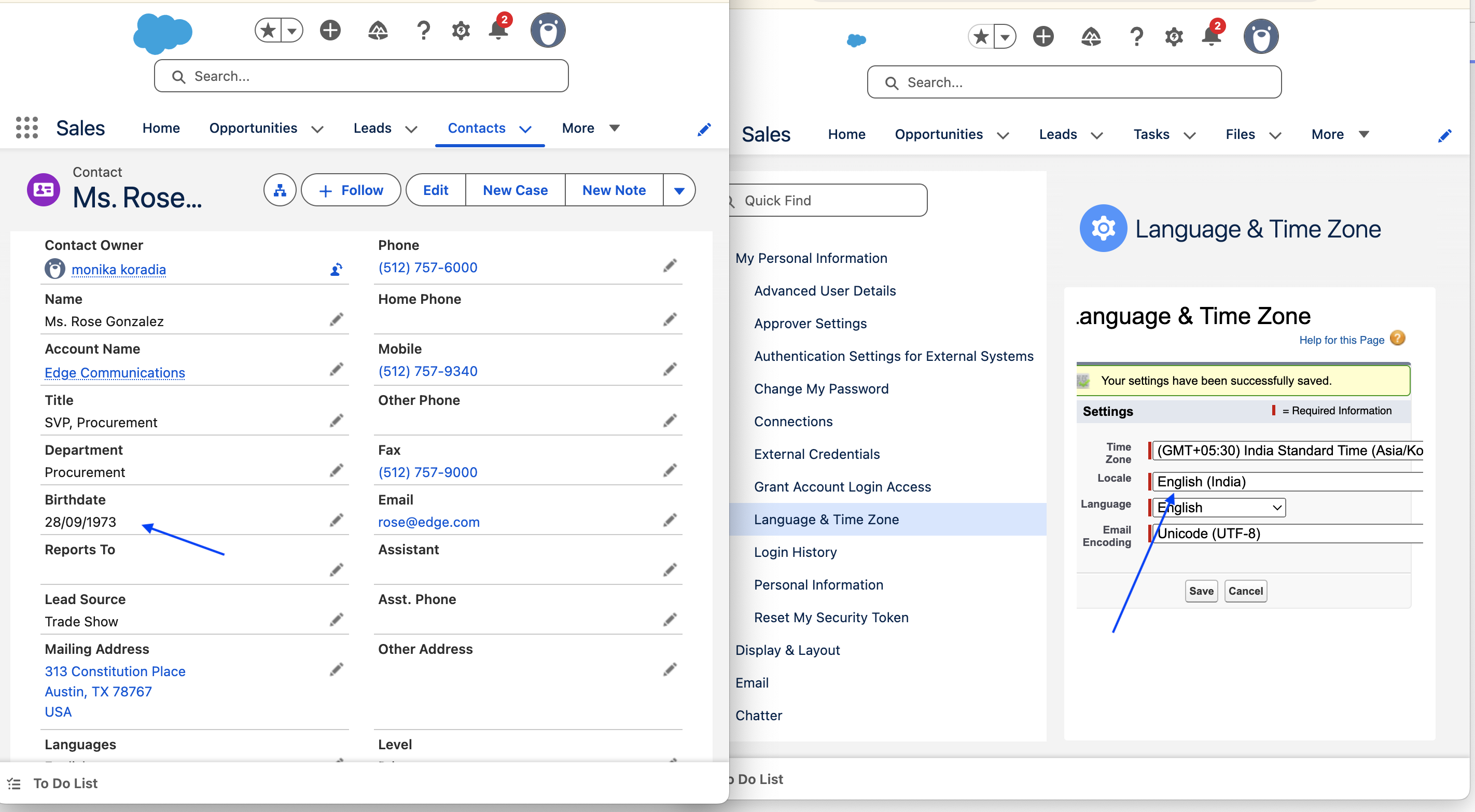
Task: Edit Lead Source pencil icon
Action: coord(337,619)
